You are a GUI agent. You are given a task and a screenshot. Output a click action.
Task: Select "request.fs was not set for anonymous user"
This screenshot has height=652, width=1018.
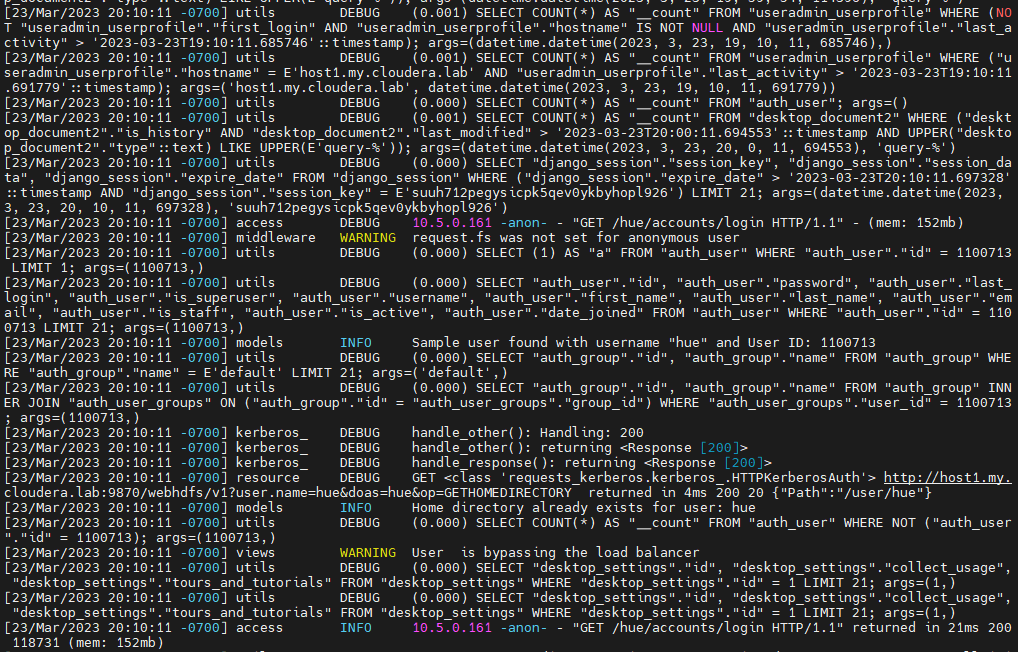pyautogui.click(x=575, y=238)
